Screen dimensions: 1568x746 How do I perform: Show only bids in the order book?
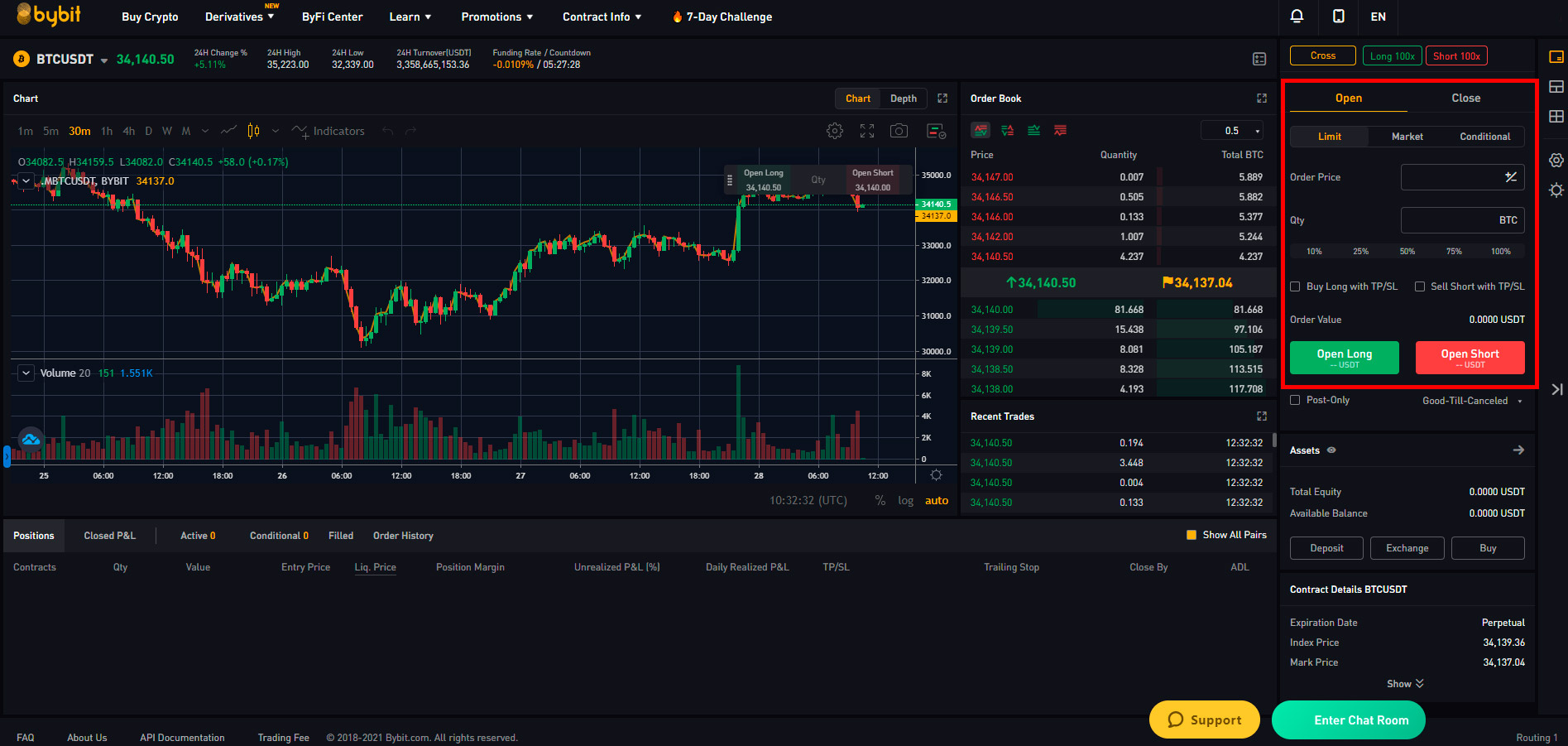[x=1034, y=131]
